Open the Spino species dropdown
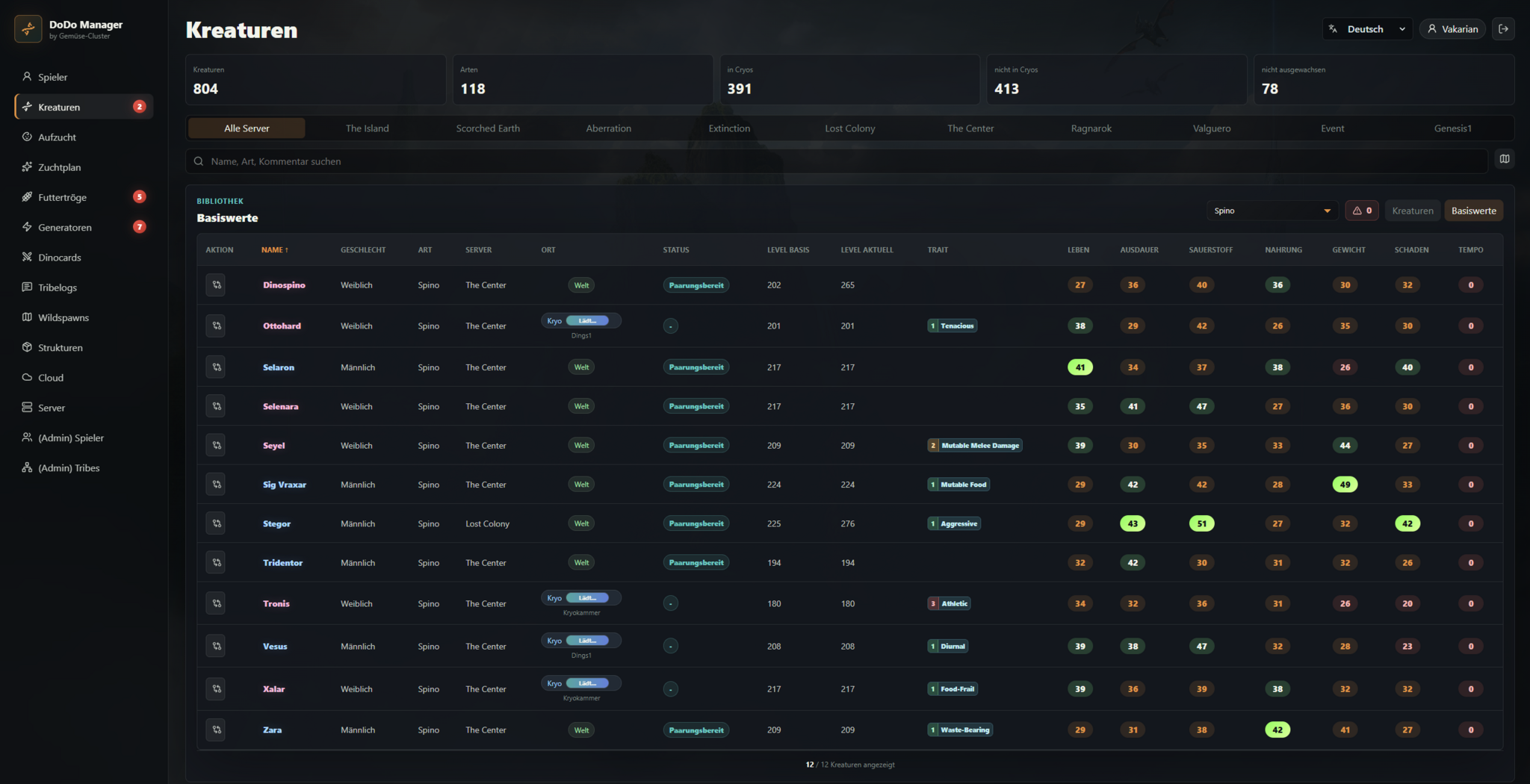Screen dimensions: 1530x784 (x=1272, y=211)
